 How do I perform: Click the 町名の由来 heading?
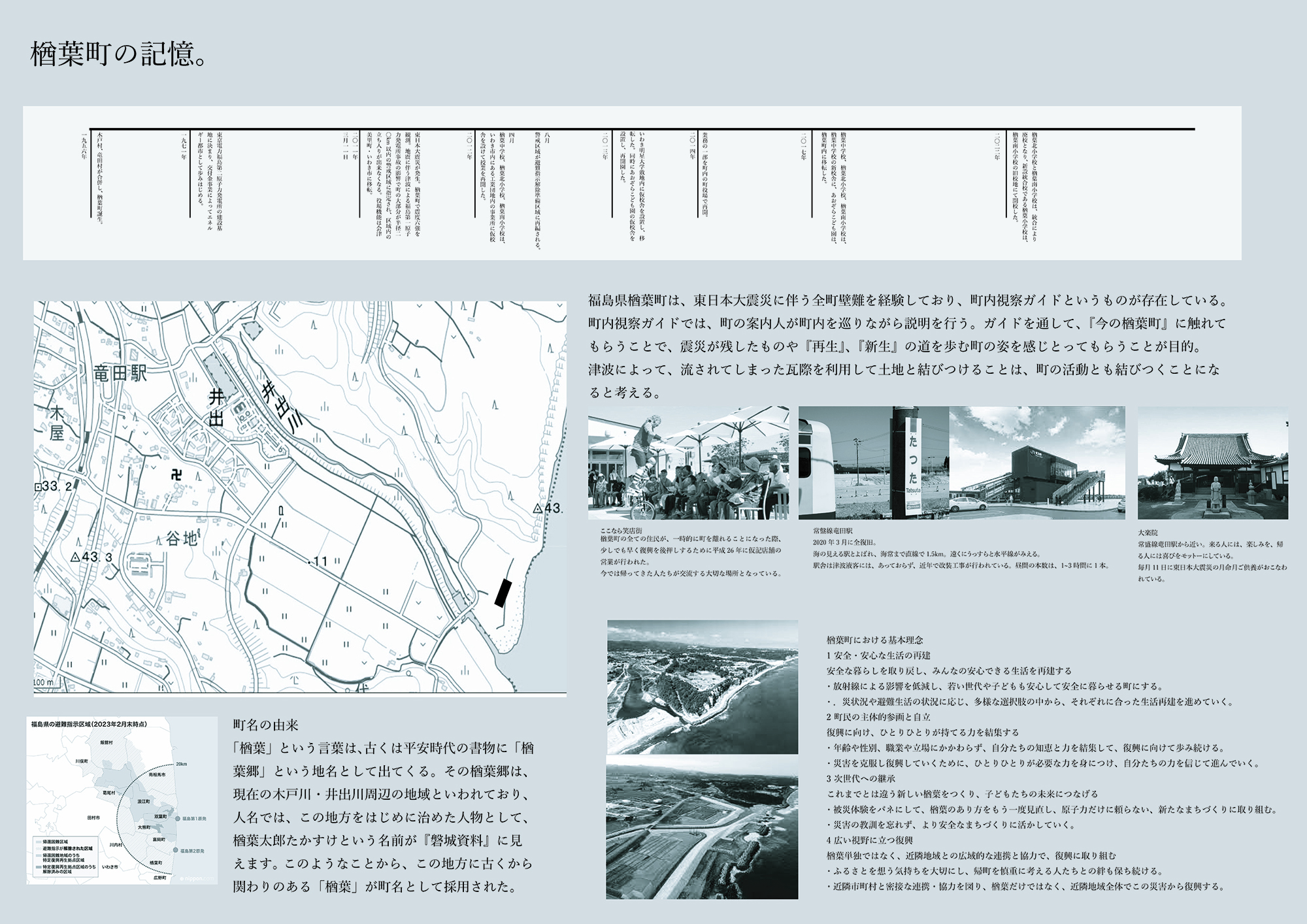tap(265, 725)
